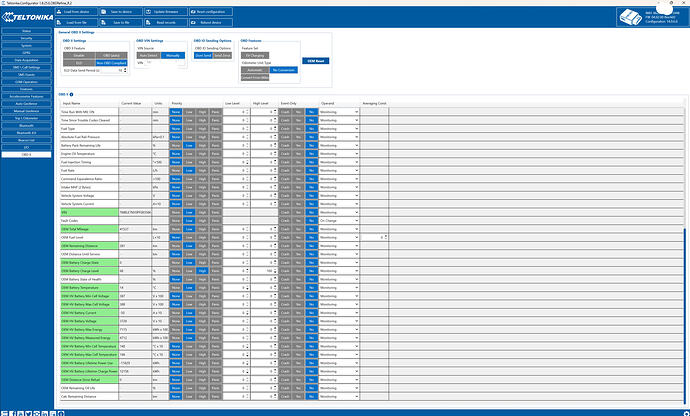Adjust the ELD Data Send Period stepper arrows
Screen dimensions: 690x416
(x=125, y=70)
